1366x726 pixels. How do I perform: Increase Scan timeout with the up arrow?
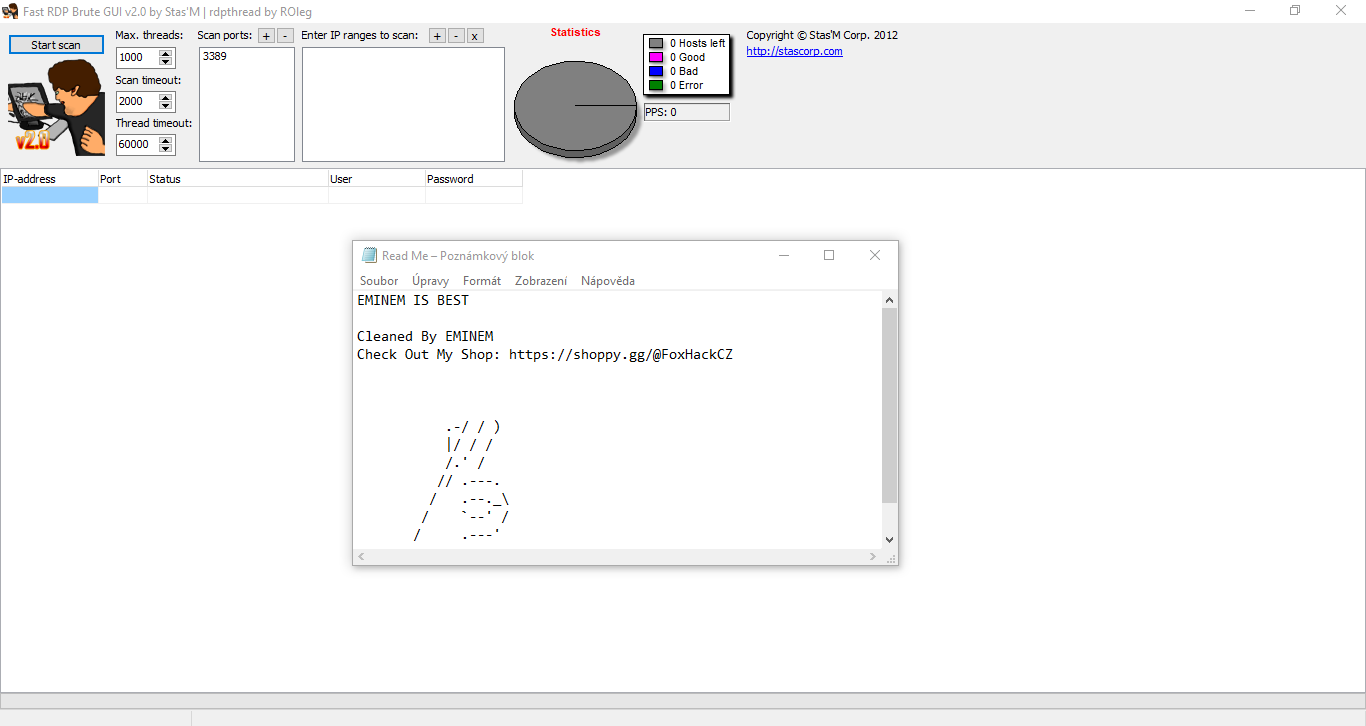166,97
